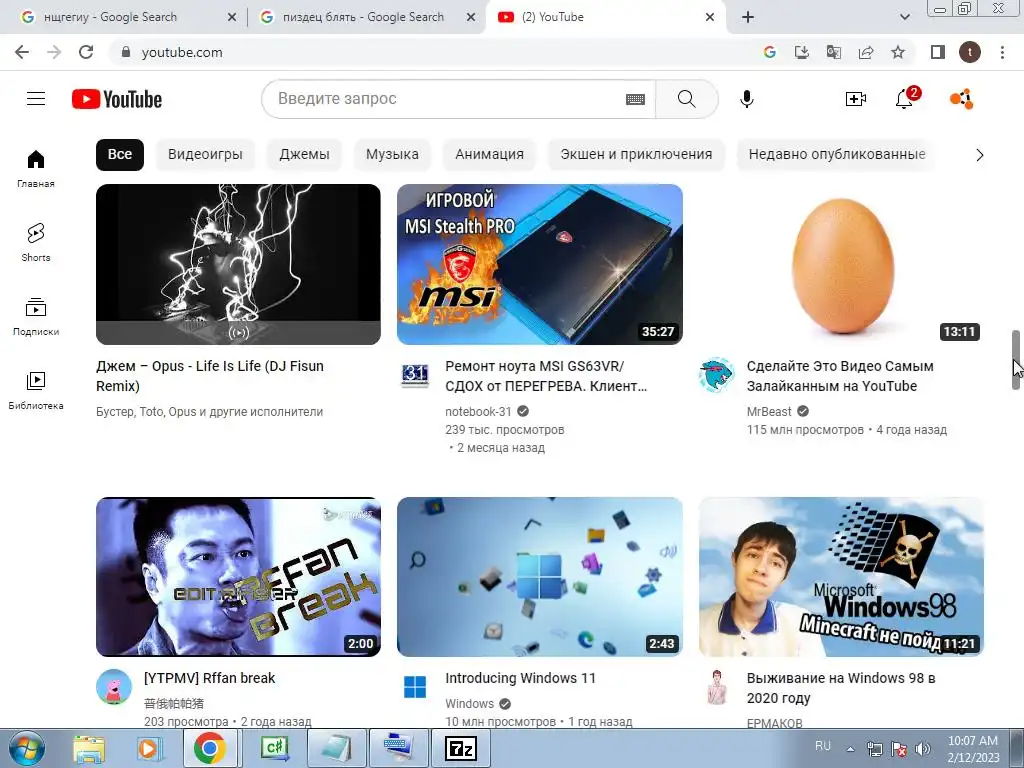Click the YouTube logo

[117, 99]
